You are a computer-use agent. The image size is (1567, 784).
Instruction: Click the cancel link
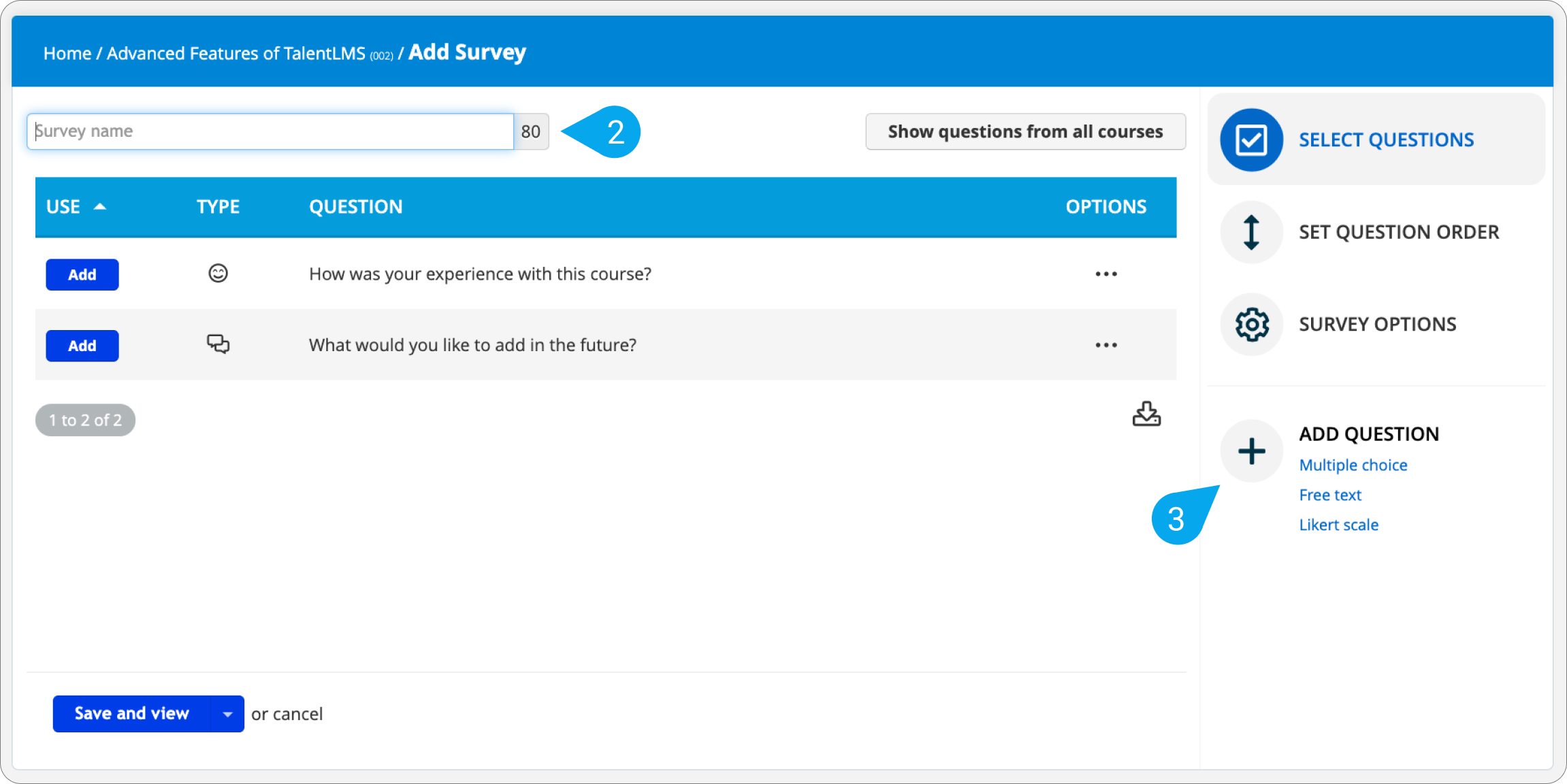(x=297, y=714)
